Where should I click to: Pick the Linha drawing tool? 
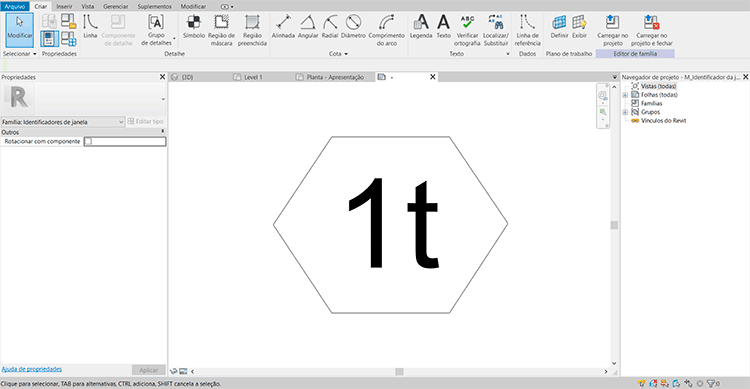coord(90,27)
